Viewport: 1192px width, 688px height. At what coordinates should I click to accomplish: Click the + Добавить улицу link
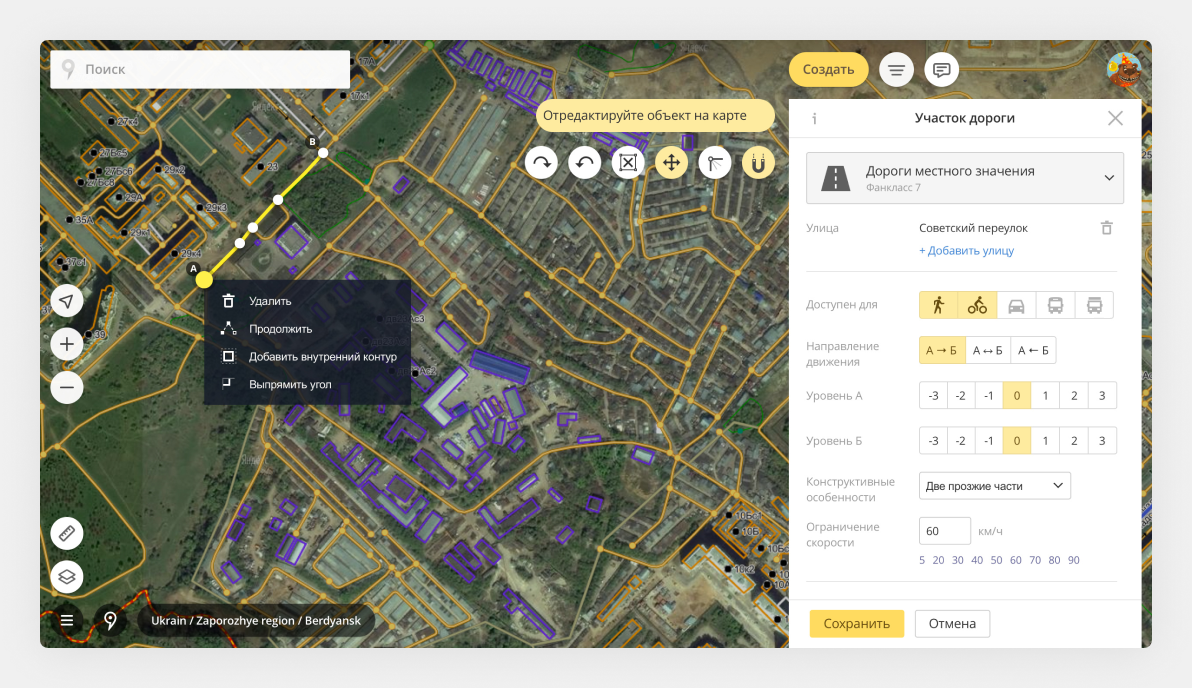click(966, 251)
